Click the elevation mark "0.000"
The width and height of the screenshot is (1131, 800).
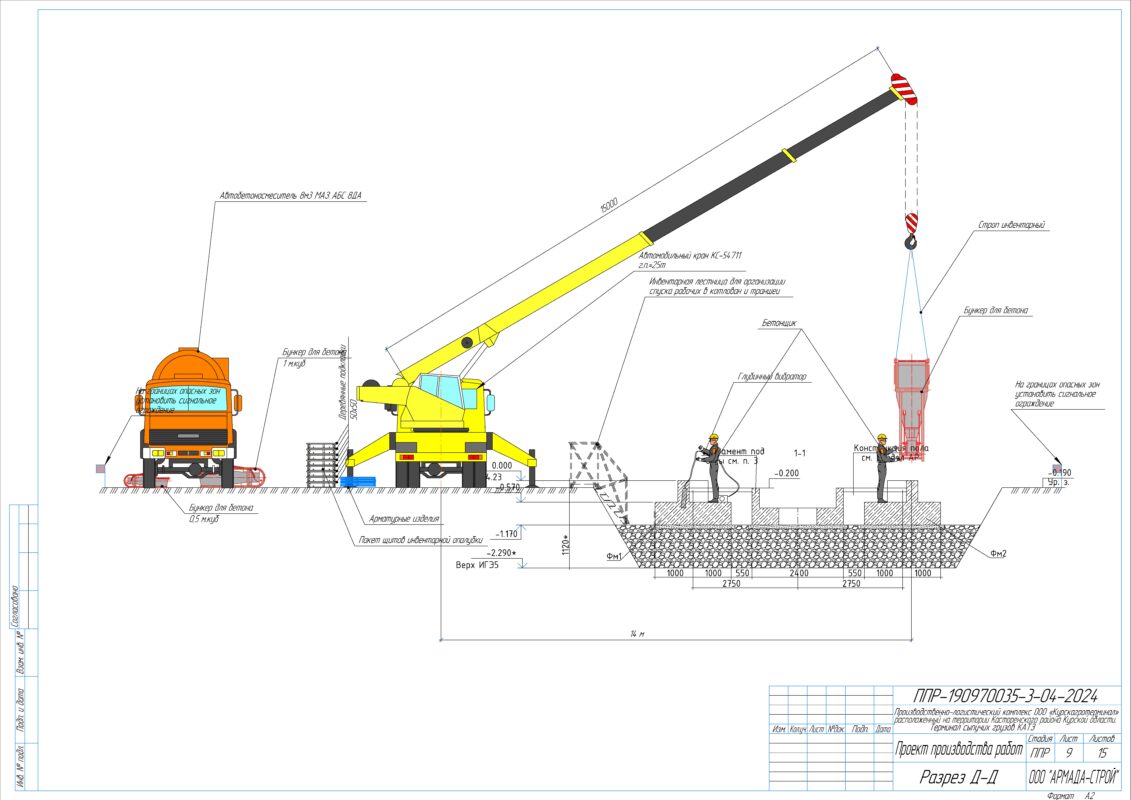(x=501, y=466)
